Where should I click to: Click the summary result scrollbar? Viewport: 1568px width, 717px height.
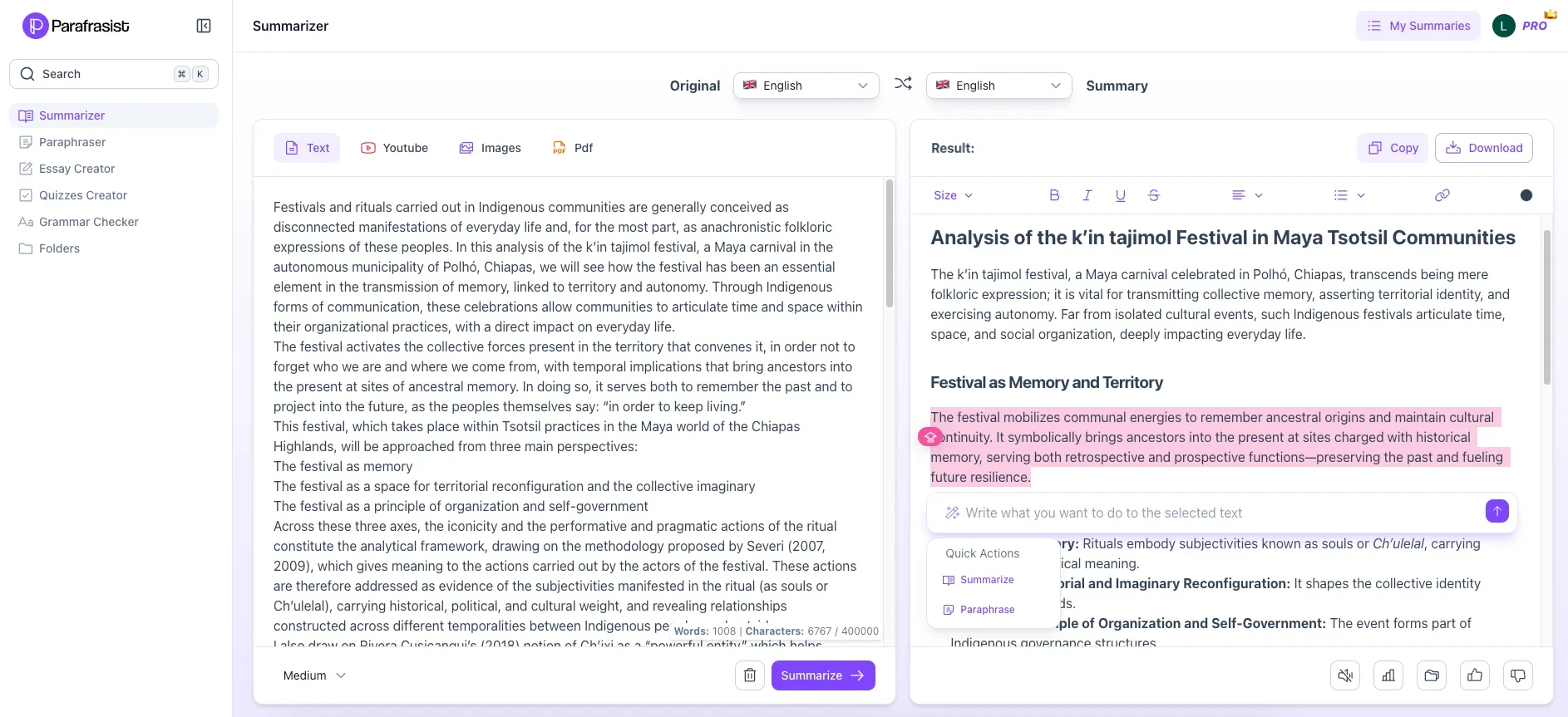point(1547,307)
